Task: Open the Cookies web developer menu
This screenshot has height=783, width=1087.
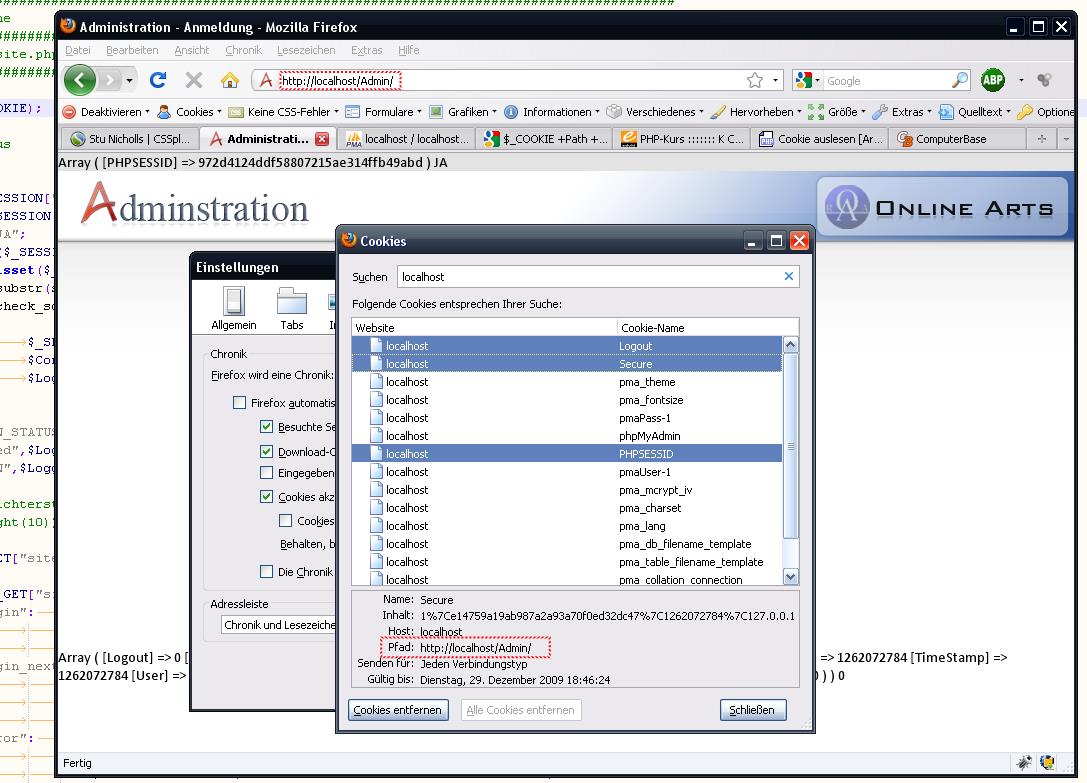Action: pos(189,112)
